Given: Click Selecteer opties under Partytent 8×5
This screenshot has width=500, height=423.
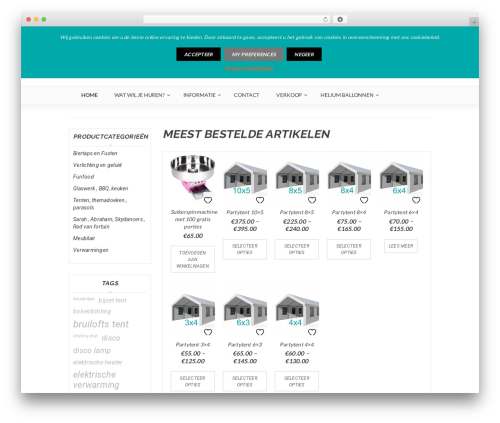Looking at the screenshot, I should coord(297,249).
